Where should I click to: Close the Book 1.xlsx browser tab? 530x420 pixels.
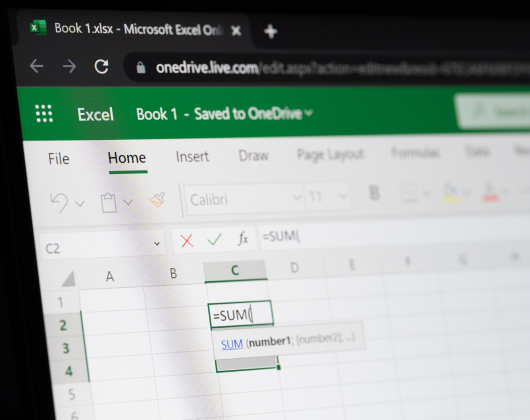(x=236, y=31)
